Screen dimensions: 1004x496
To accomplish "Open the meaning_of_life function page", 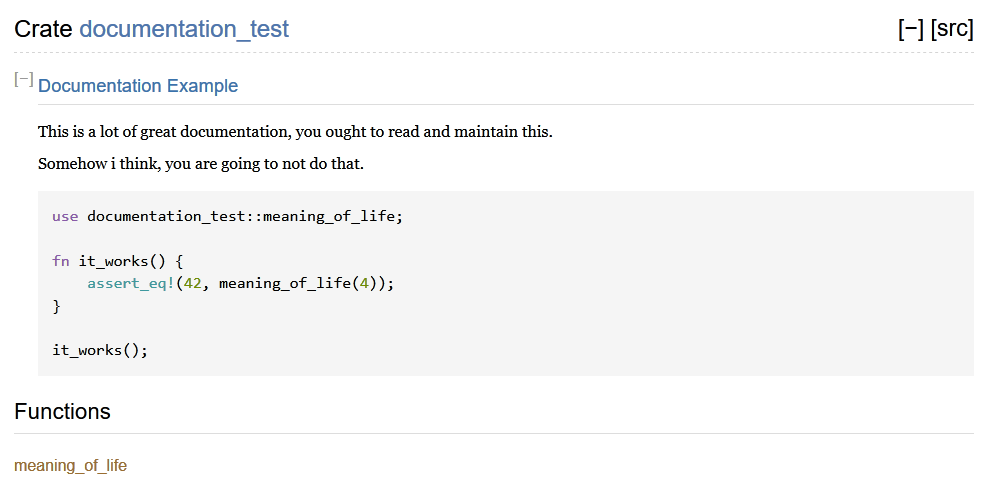I will click(71, 465).
